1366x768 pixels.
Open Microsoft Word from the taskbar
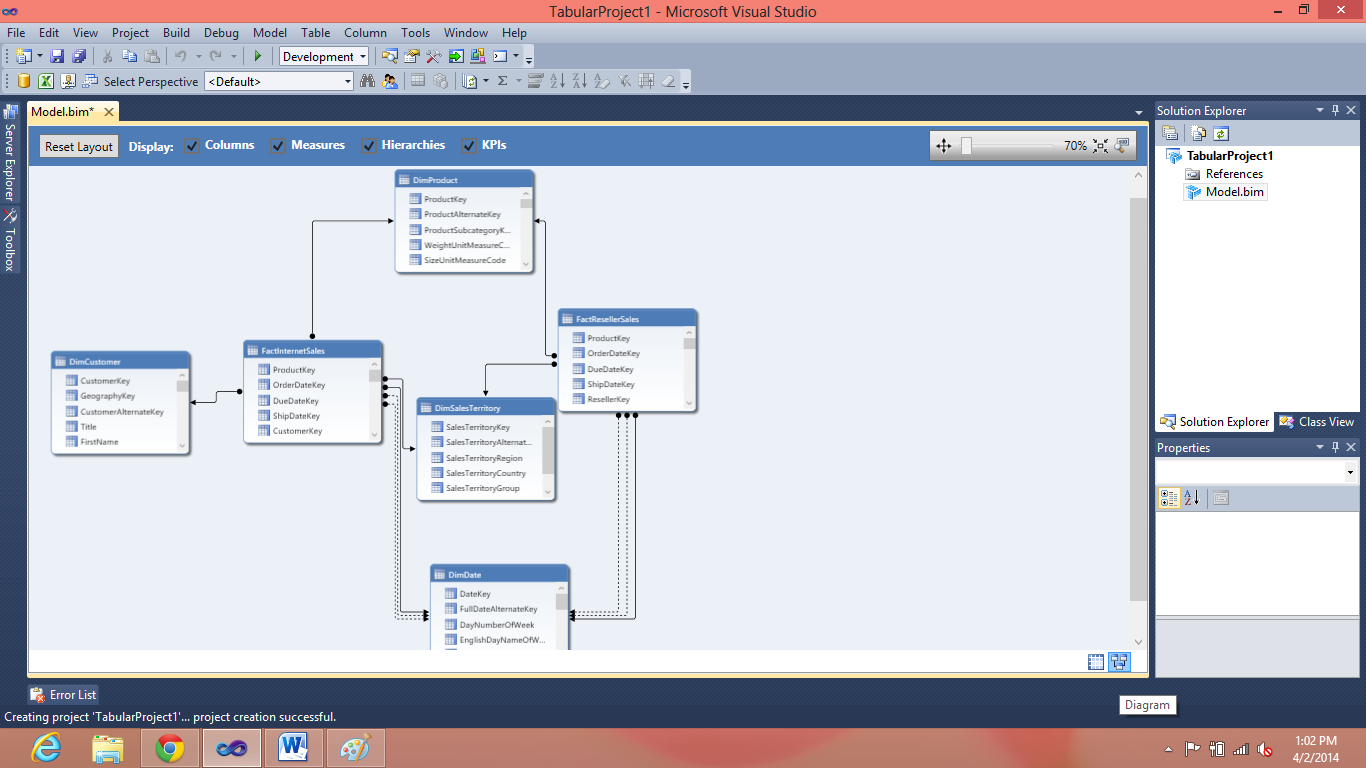(294, 747)
